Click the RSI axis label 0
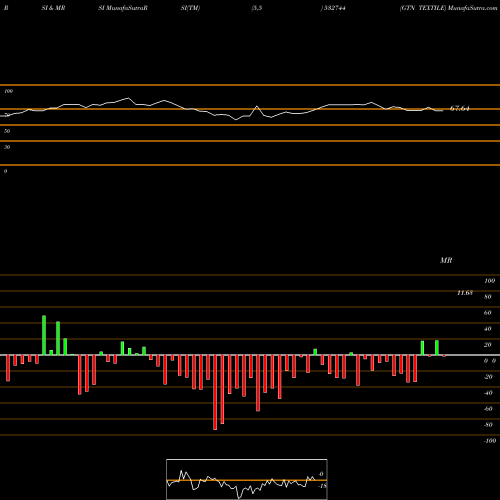 click(x=5, y=171)
